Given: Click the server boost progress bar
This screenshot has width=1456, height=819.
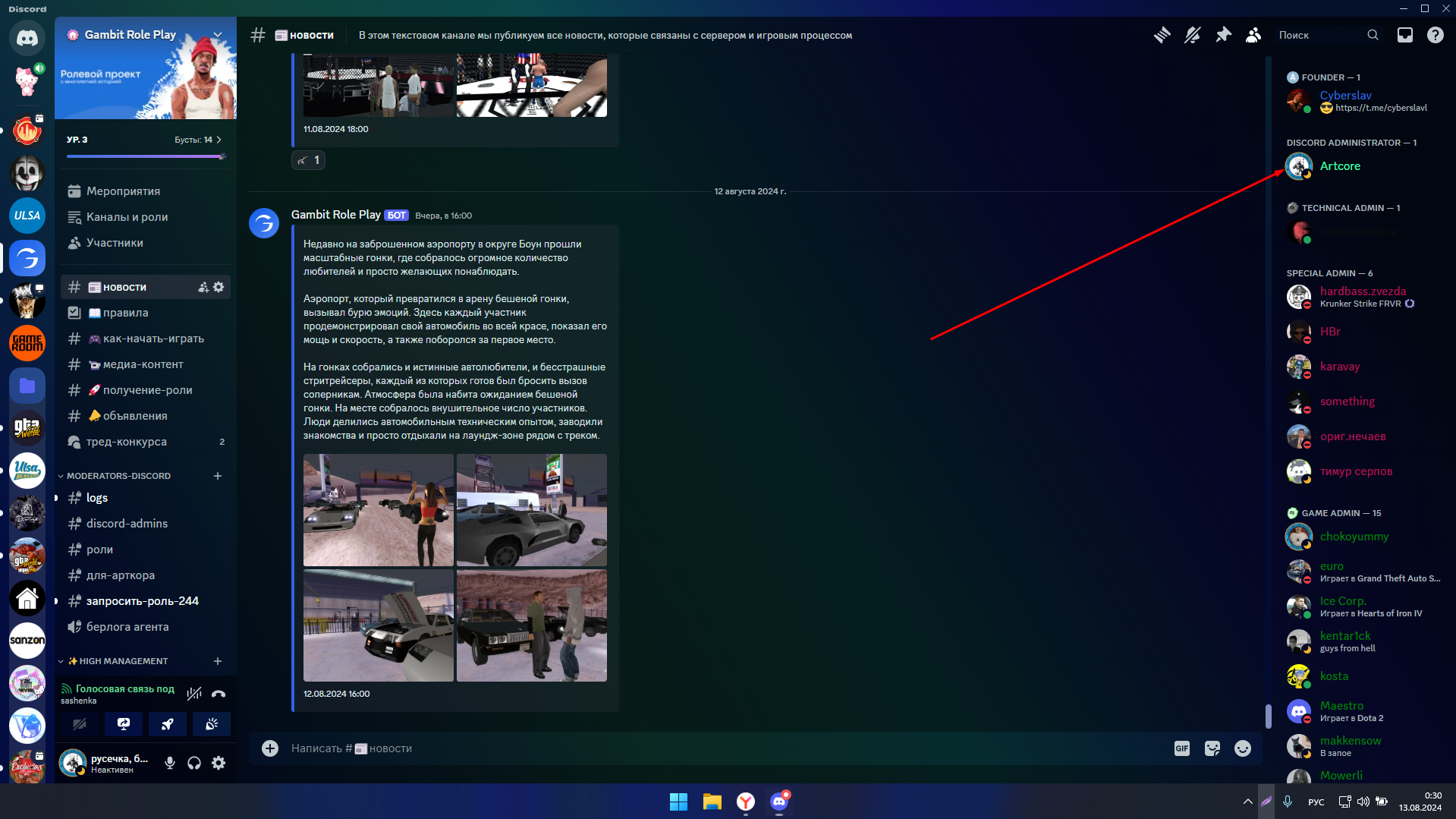Looking at the screenshot, I should (x=146, y=156).
